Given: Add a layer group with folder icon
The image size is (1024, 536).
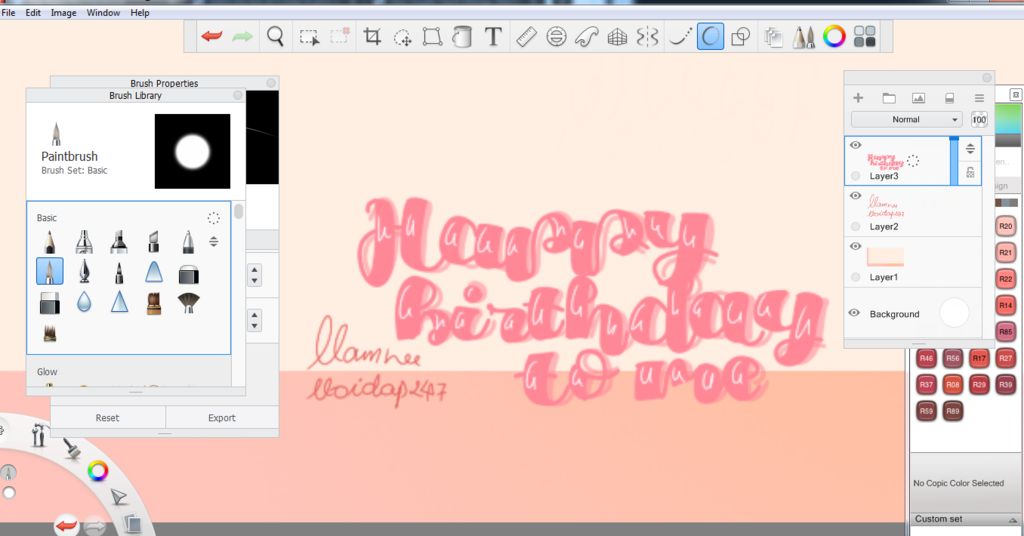Looking at the screenshot, I should 889,98.
